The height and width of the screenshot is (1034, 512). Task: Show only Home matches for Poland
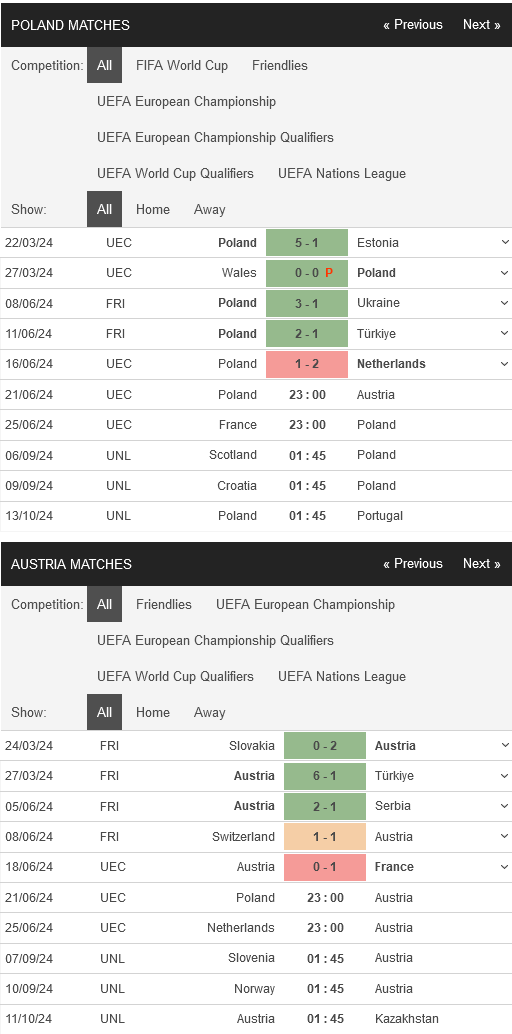152,209
